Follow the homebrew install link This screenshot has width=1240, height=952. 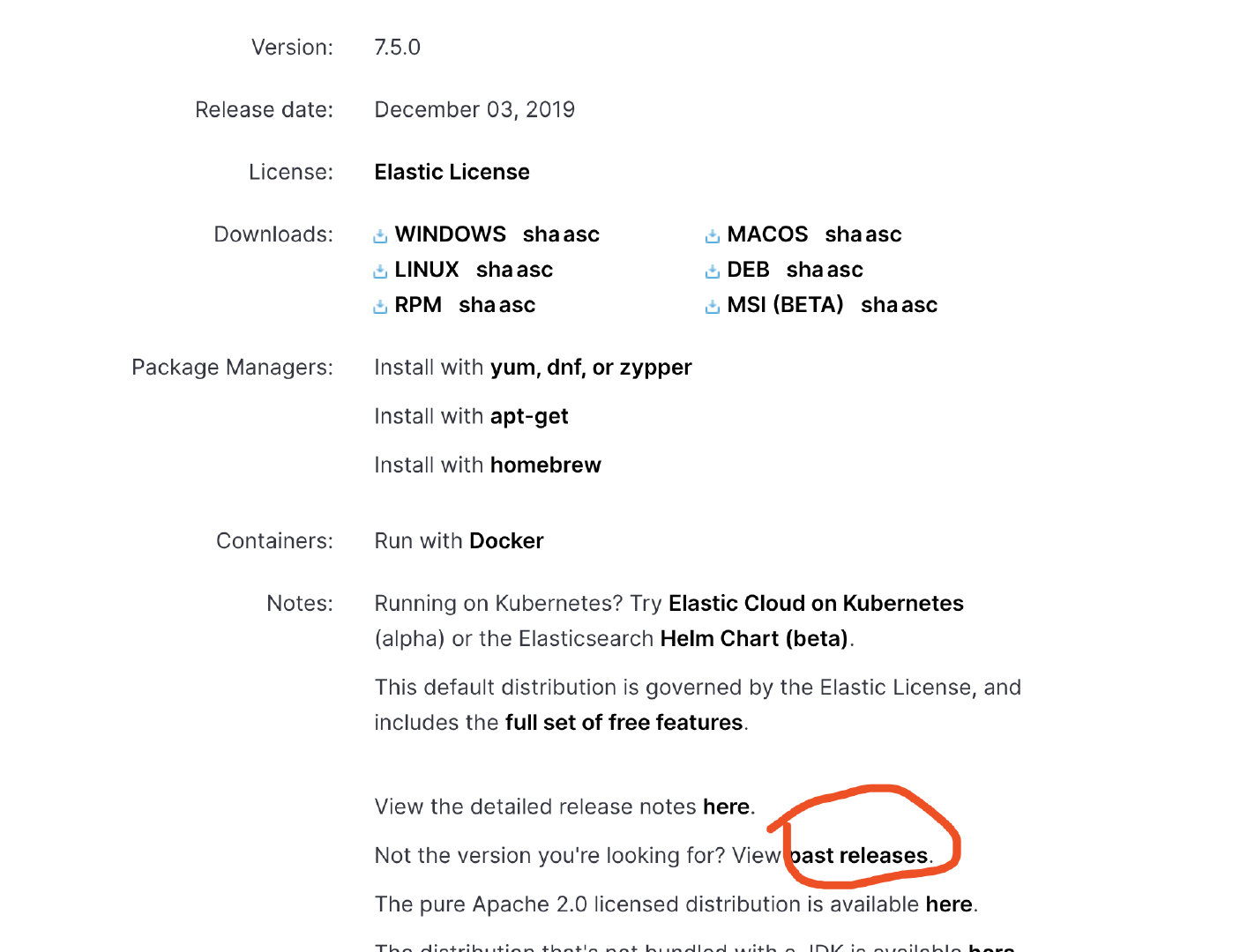coord(545,465)
